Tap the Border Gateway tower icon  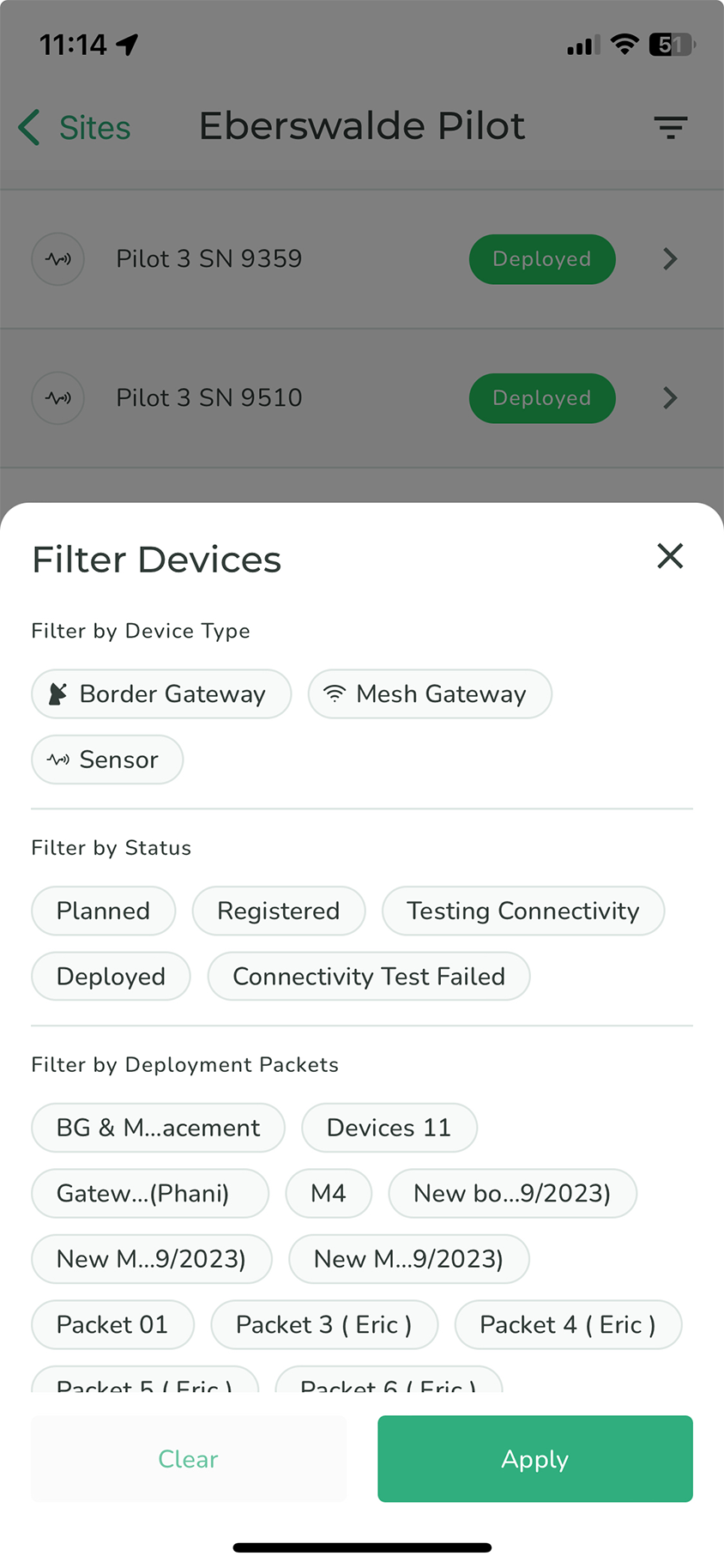[57, 694]
